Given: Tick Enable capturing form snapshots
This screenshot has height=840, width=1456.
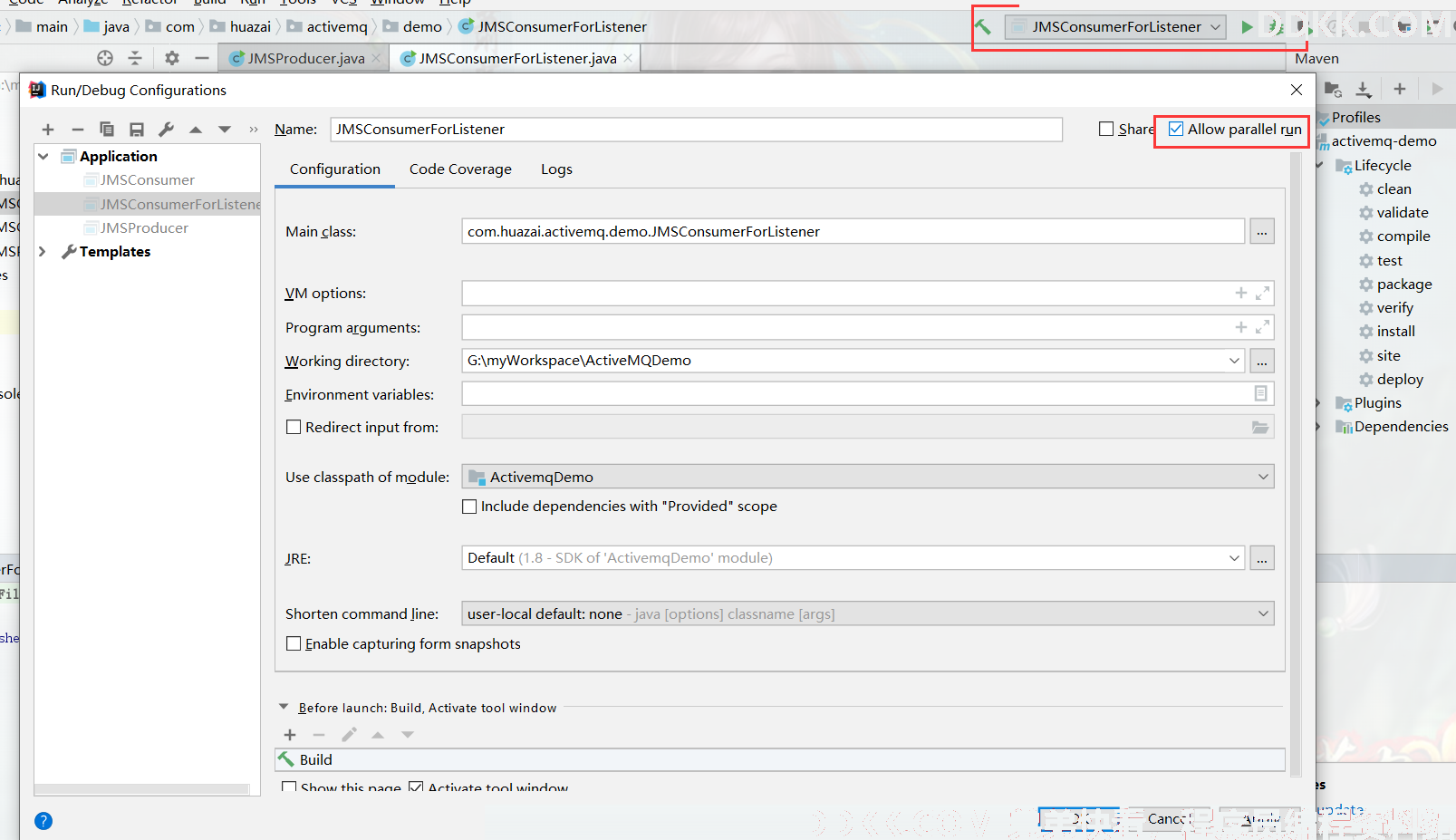Looking at the screenshot, I should (x=294, y=643).
